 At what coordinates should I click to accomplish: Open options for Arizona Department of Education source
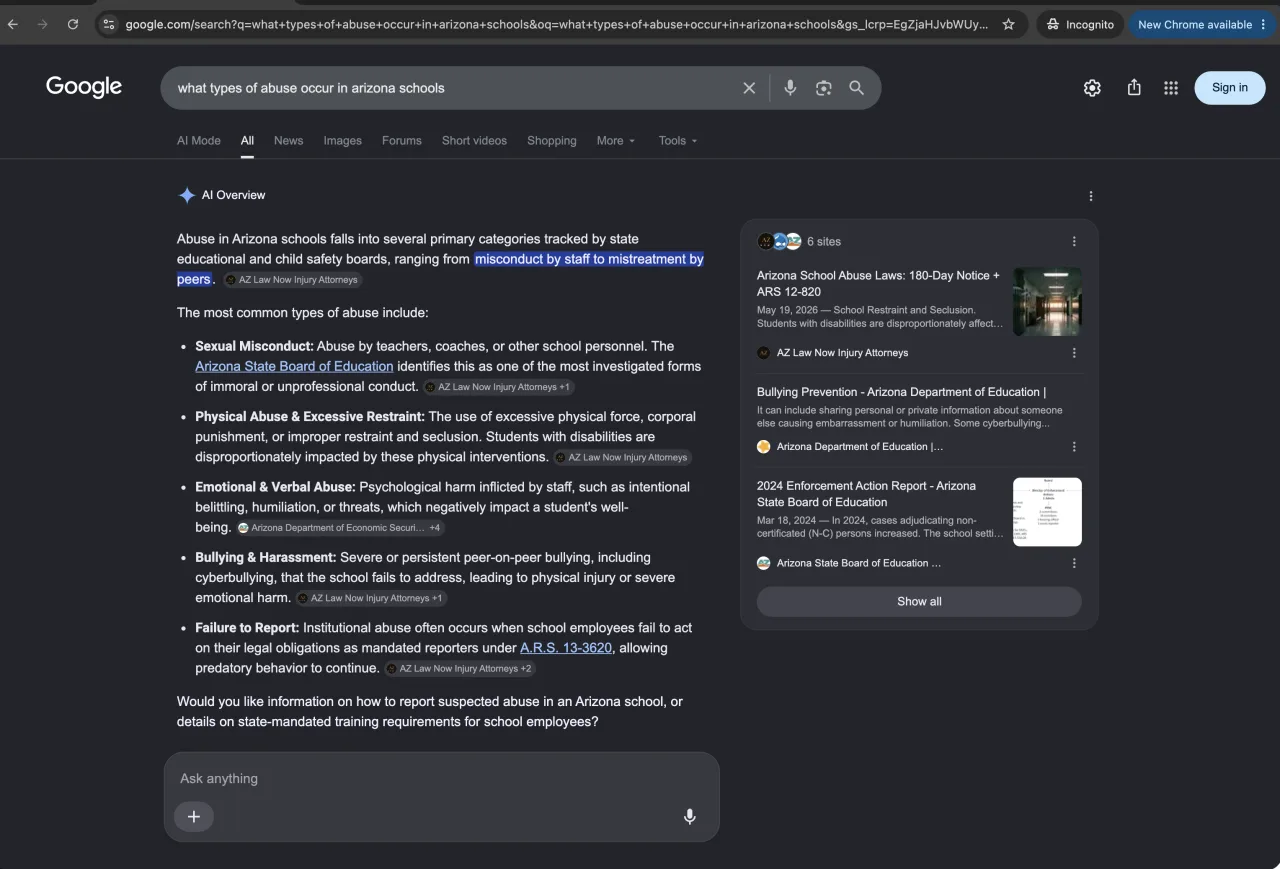click(1074, 447)
